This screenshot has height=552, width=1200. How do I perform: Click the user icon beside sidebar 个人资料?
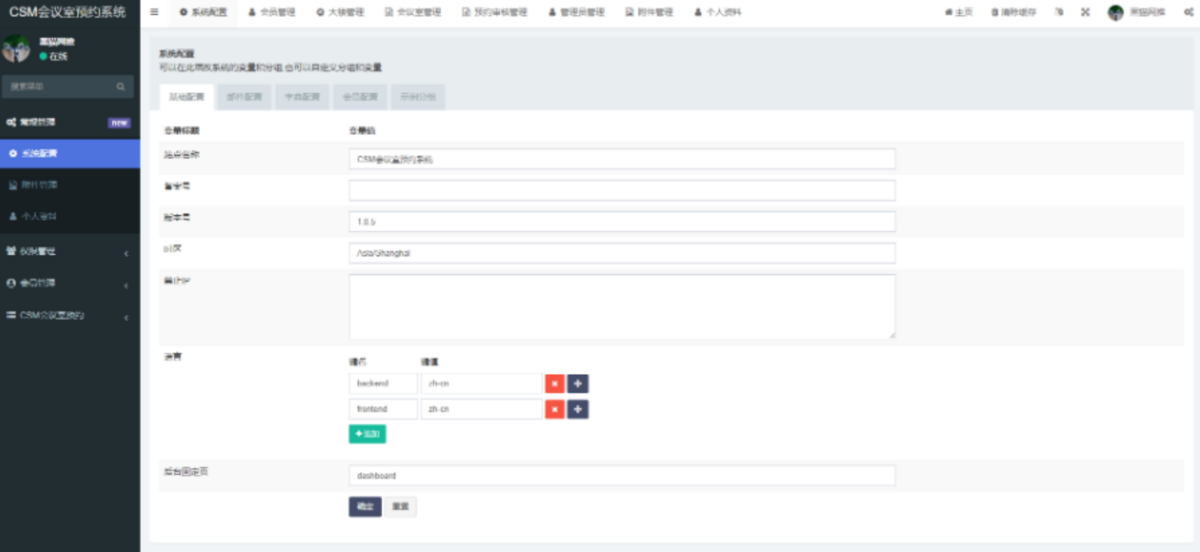[12, 215]
